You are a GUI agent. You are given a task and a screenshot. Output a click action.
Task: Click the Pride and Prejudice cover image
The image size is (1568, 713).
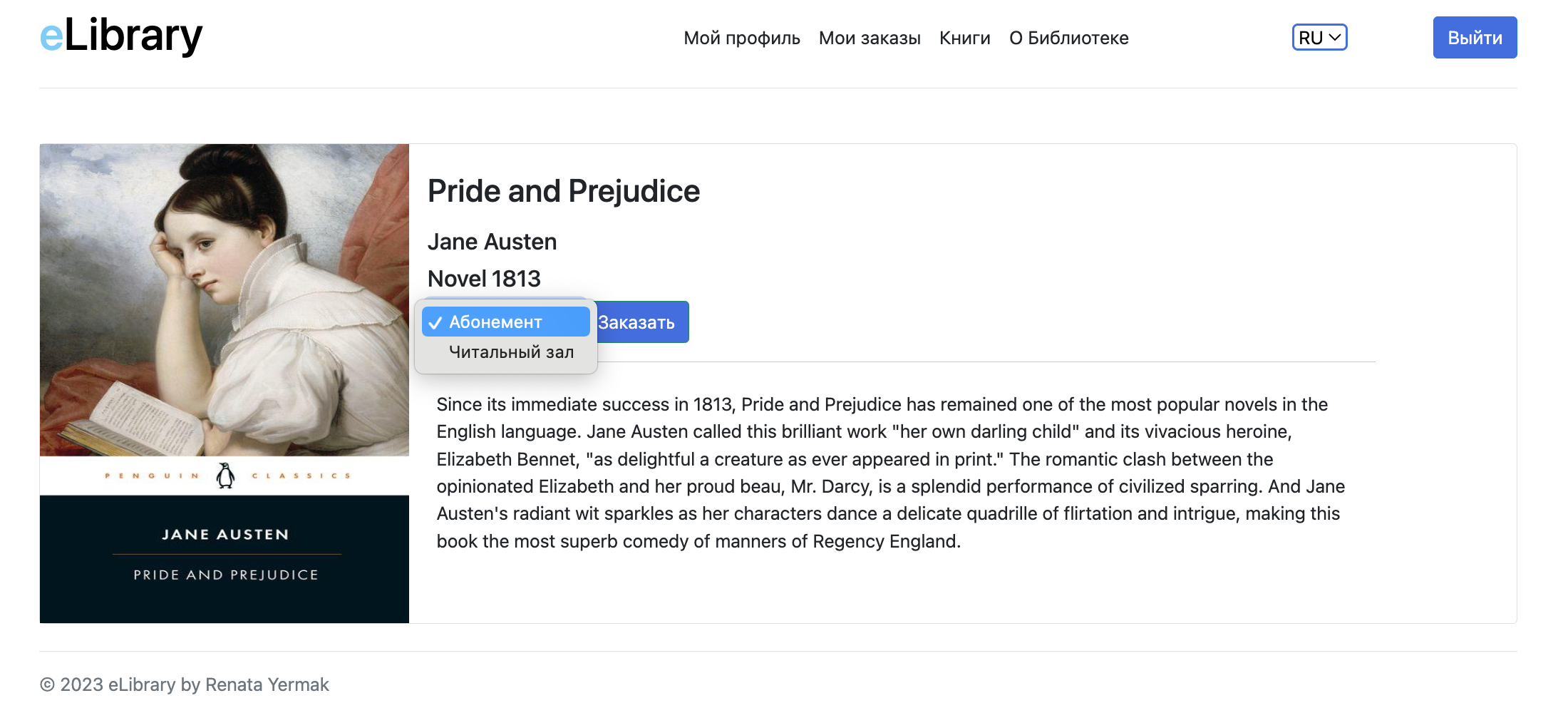(225, 384)
